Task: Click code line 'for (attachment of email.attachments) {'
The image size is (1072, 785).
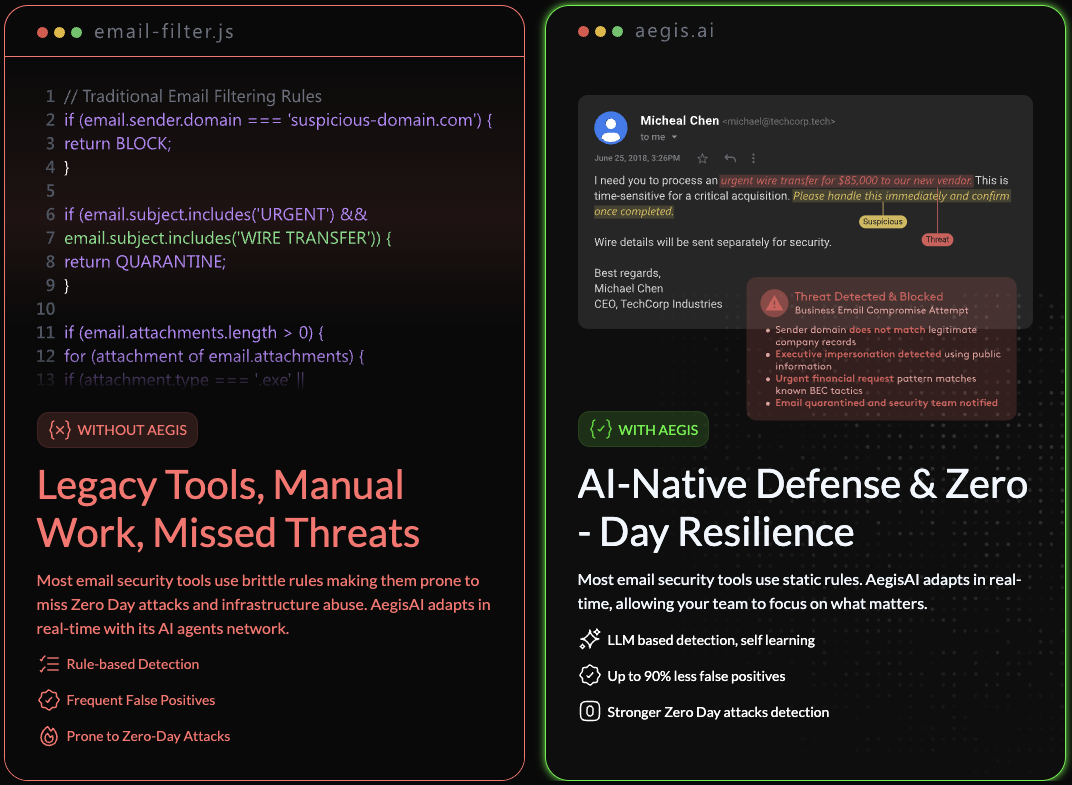Action: click(x=214, y=356)
